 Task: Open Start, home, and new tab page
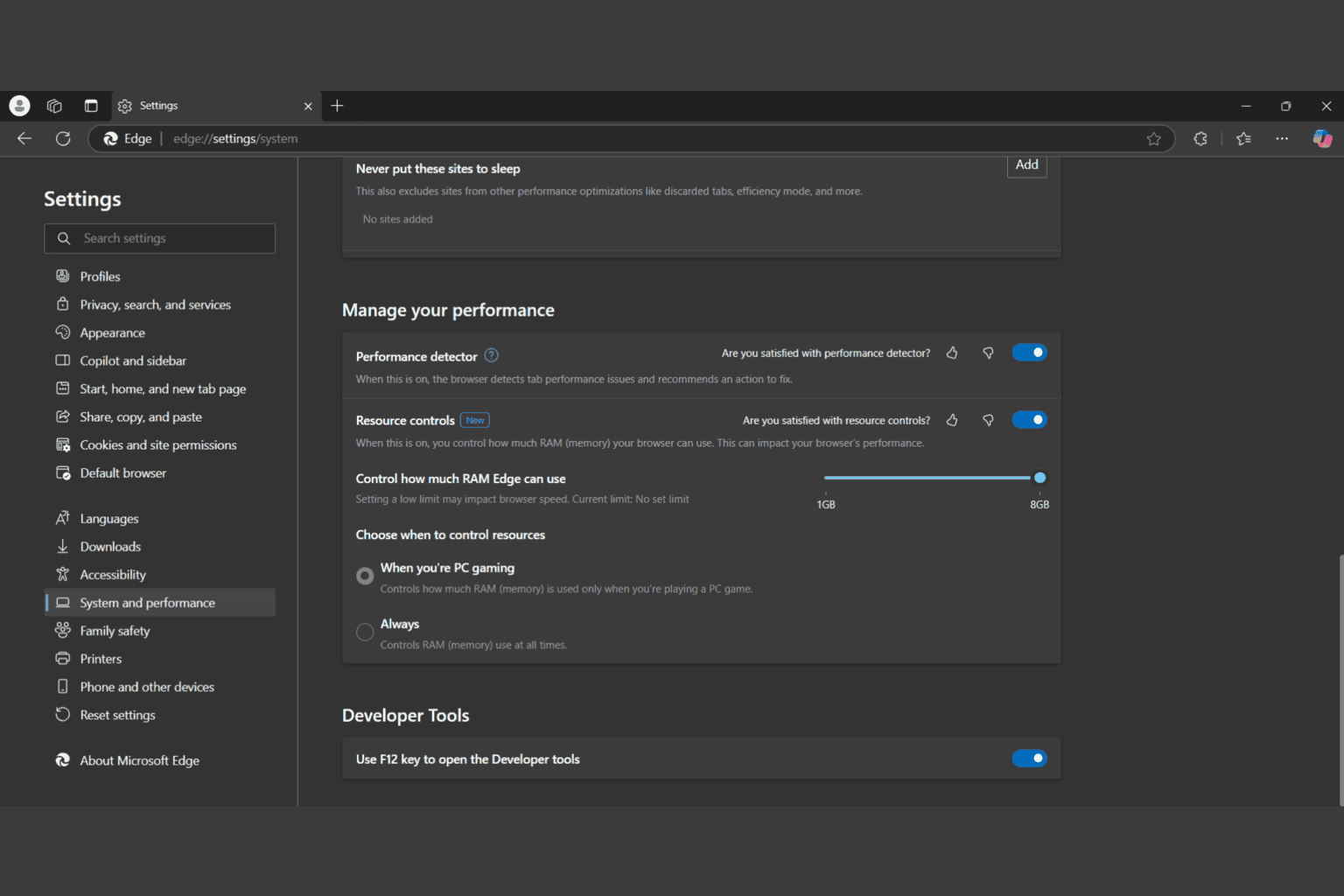coord(160,388)
